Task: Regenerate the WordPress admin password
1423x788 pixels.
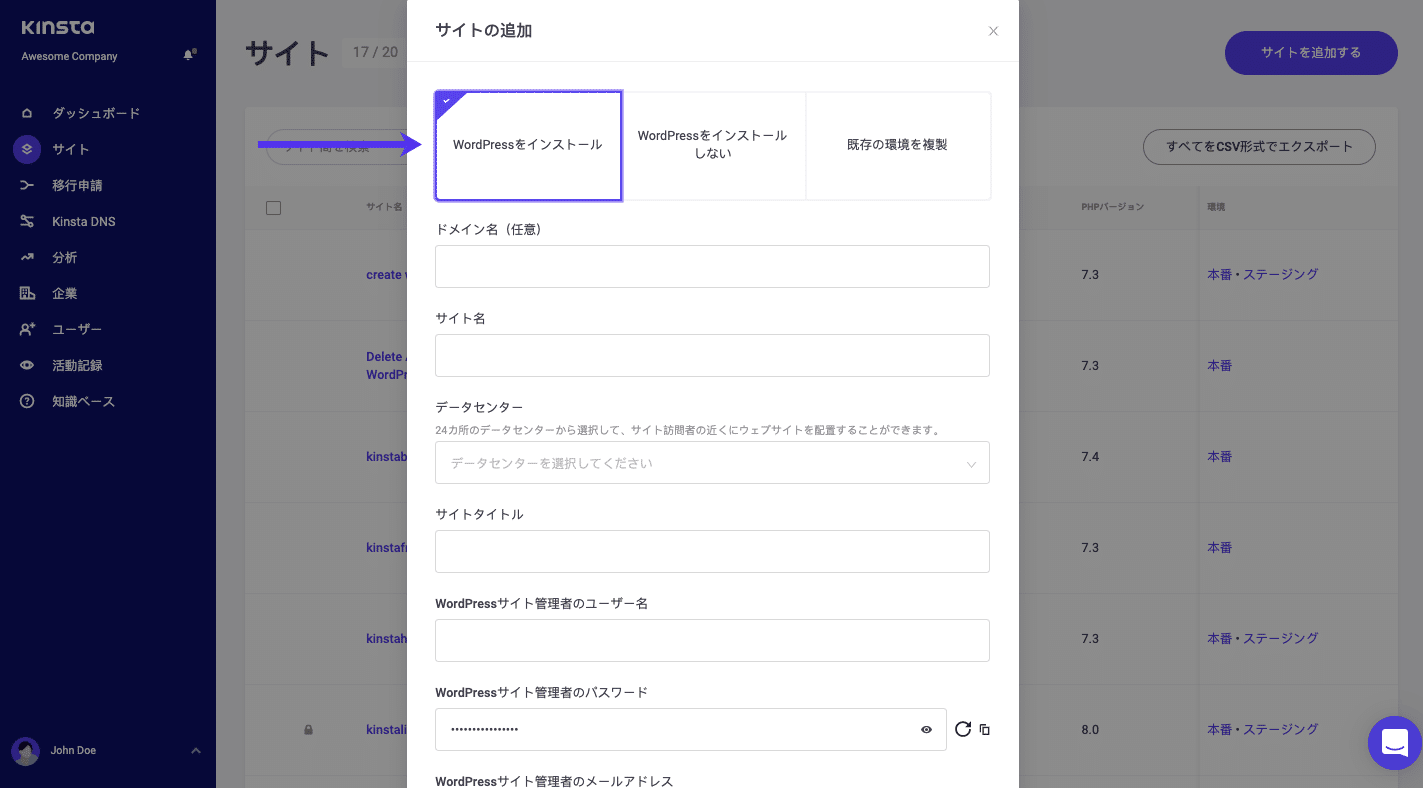Action: click(962, 729)
